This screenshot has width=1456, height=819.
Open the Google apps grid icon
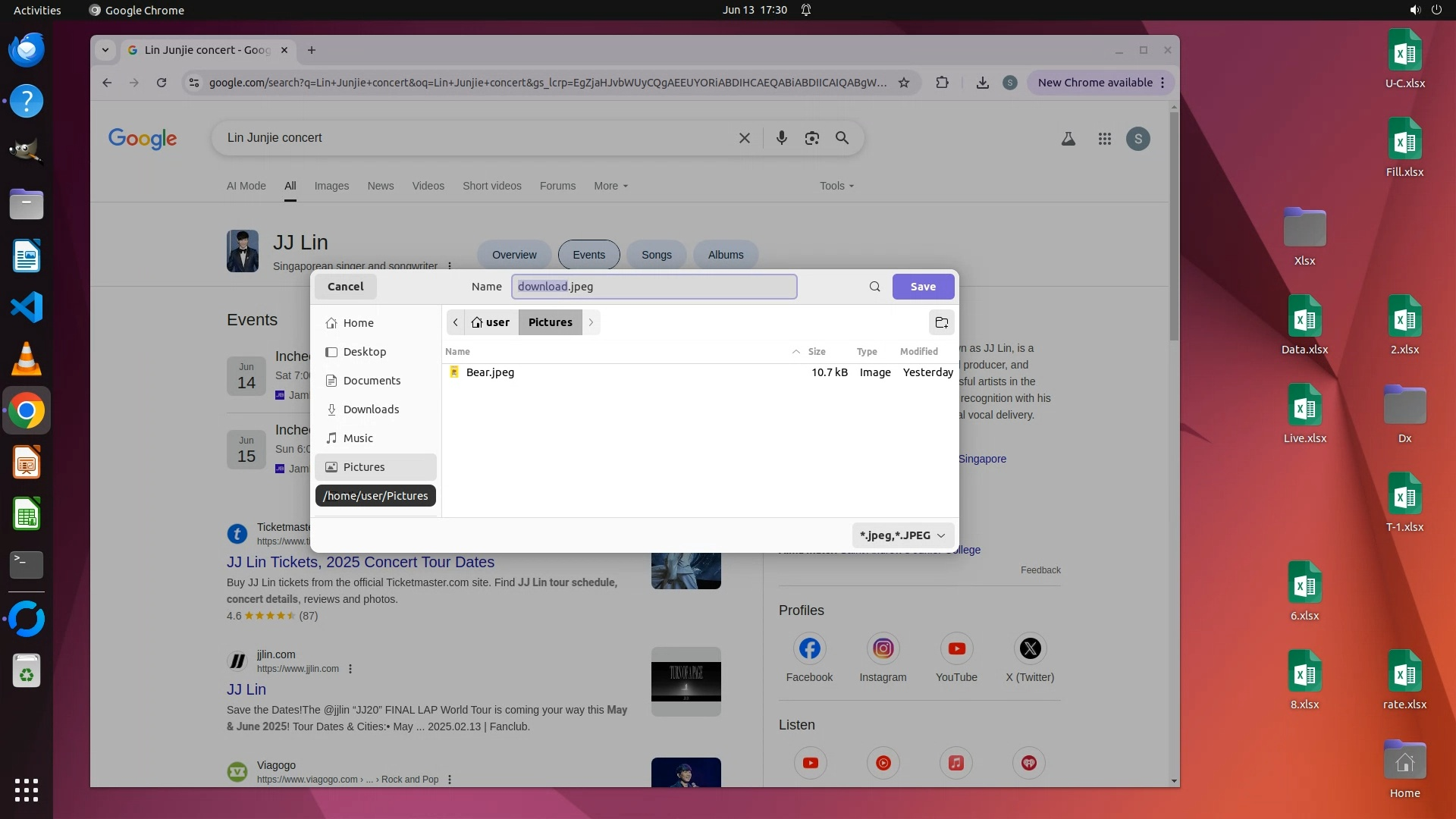click(1104, 139)
